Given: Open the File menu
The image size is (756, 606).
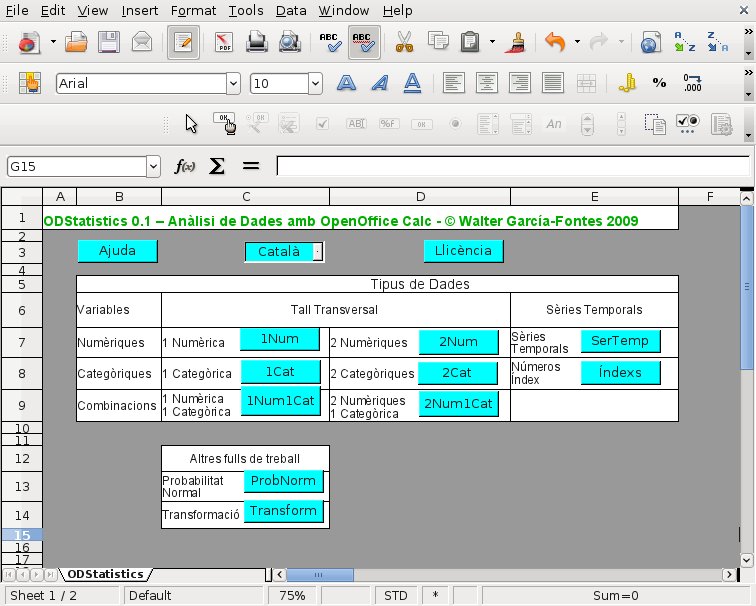Looking at the screenshot, I should pos(17,10).
